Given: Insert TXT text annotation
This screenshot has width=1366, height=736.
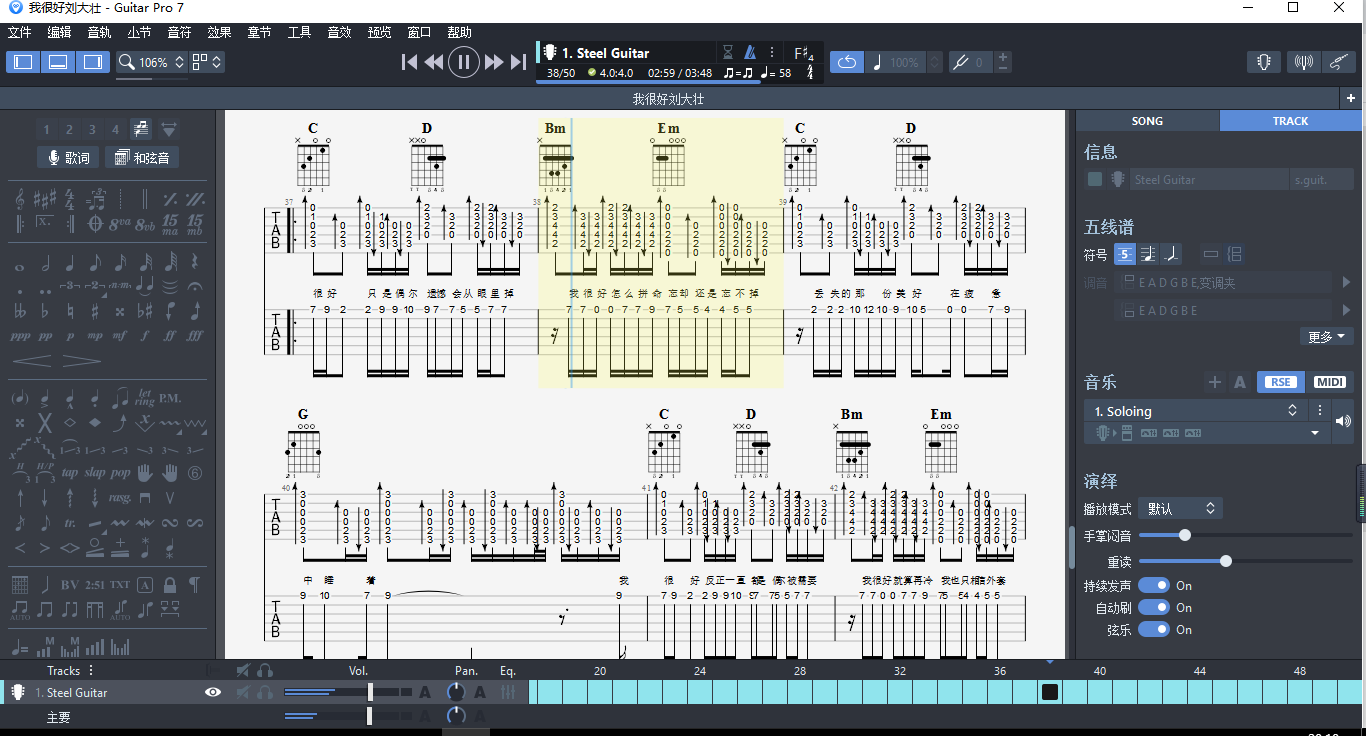Looking at the screenshot, I should point(120,585).
